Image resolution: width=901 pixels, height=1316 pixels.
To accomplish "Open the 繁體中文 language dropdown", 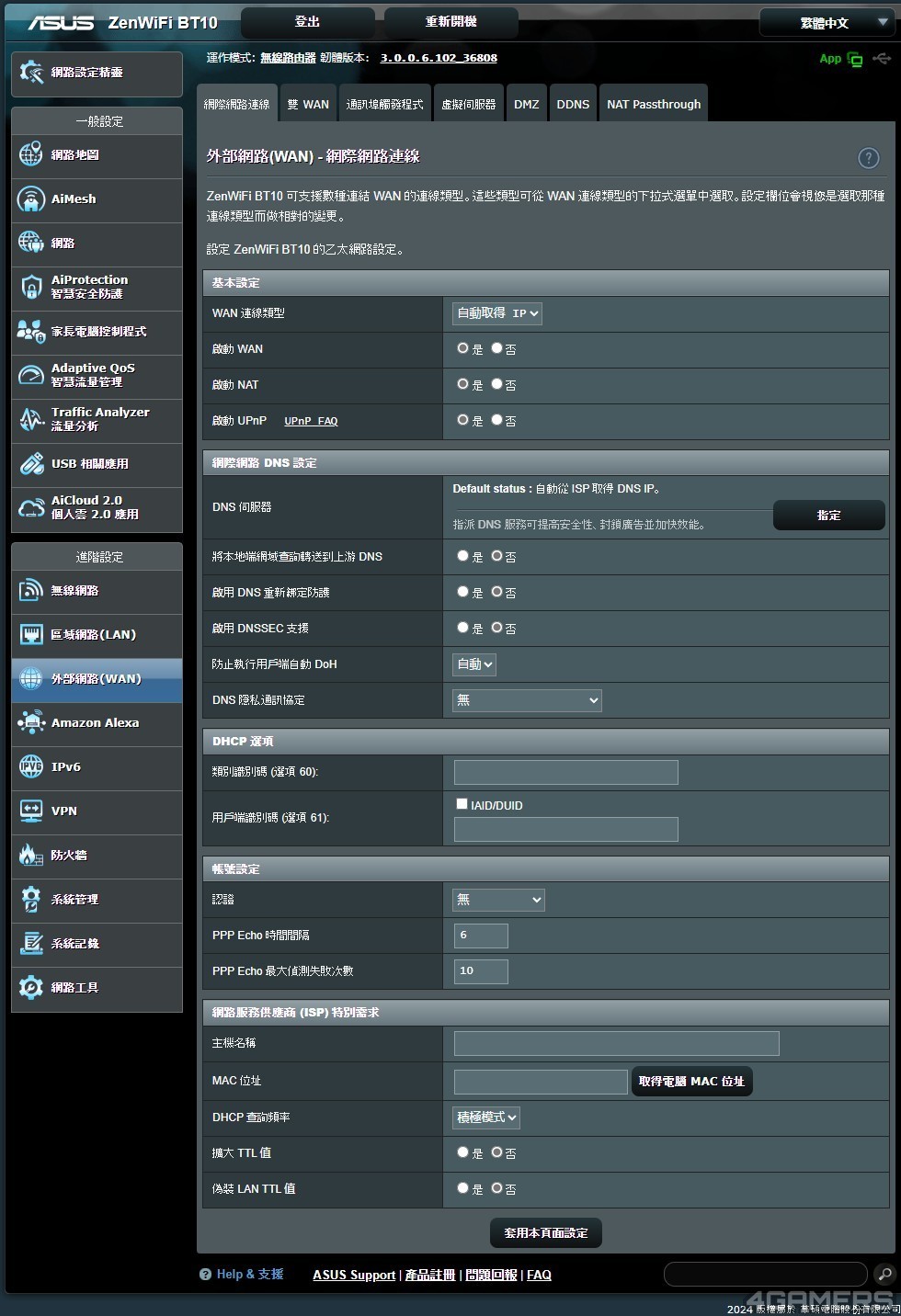I will click(827, 23).
